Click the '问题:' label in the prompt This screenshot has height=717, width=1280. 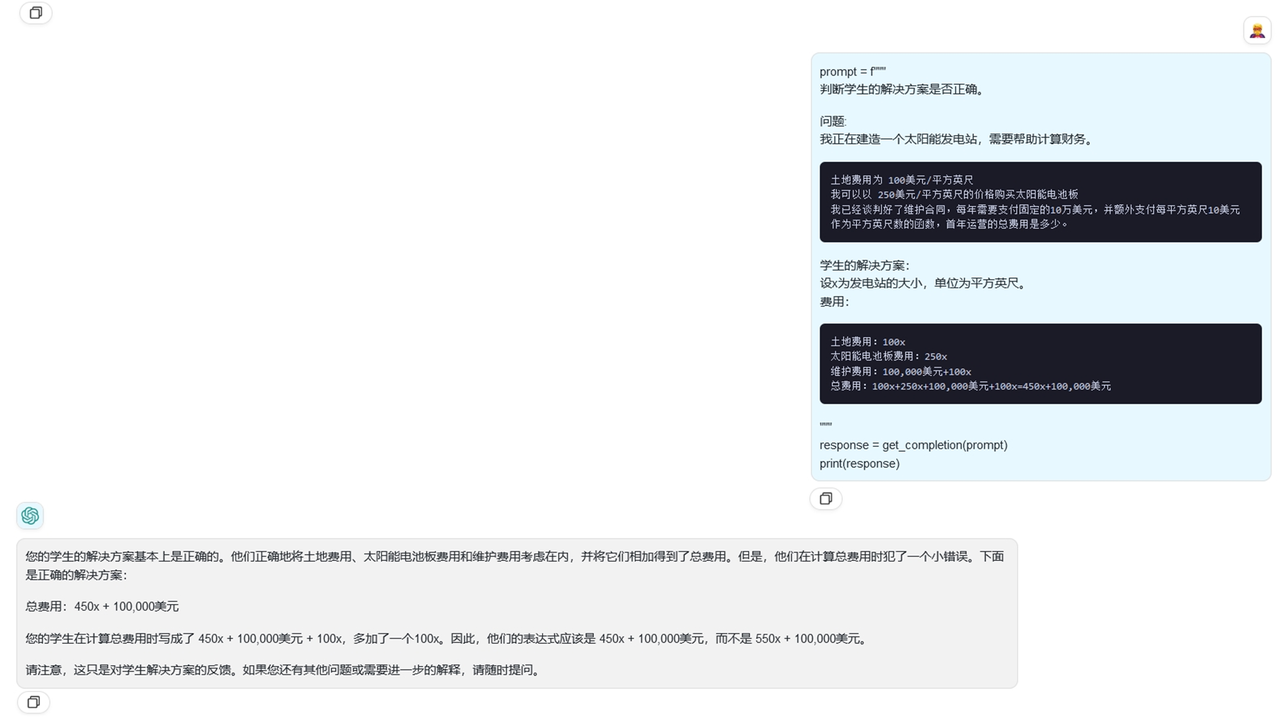coord(833,122)
